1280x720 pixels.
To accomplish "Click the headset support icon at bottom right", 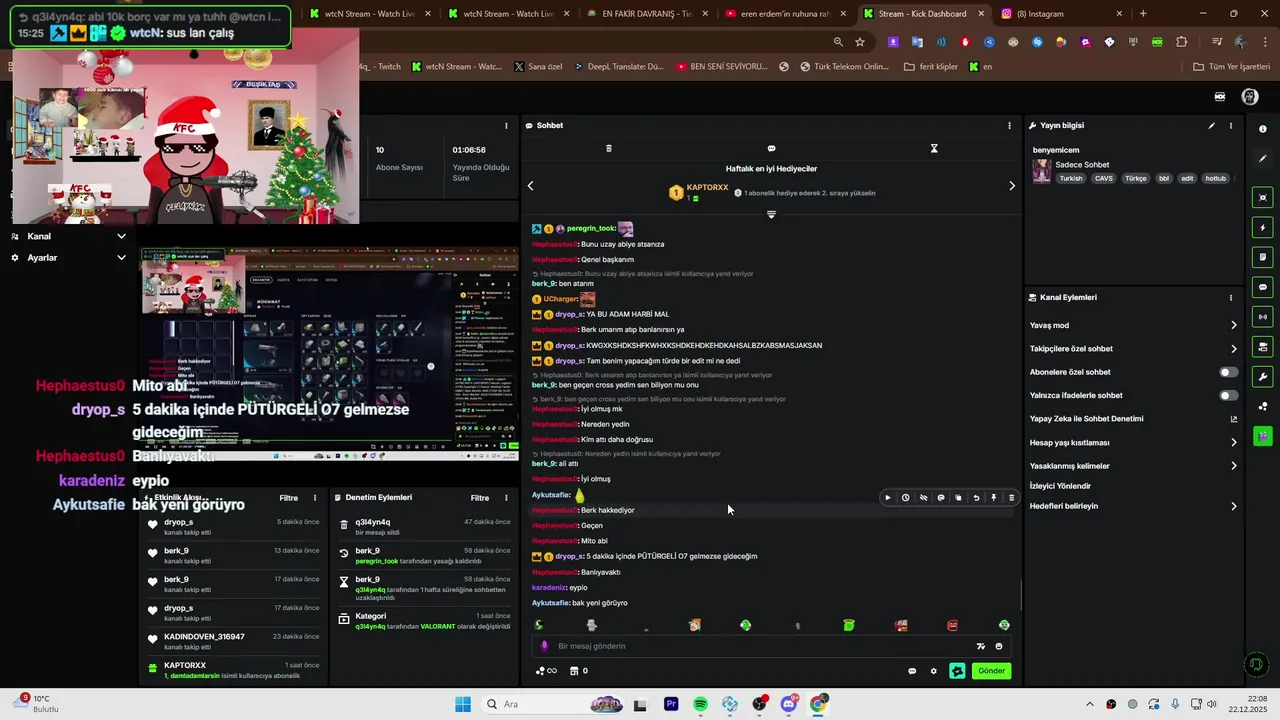I will click(1257, 664).
